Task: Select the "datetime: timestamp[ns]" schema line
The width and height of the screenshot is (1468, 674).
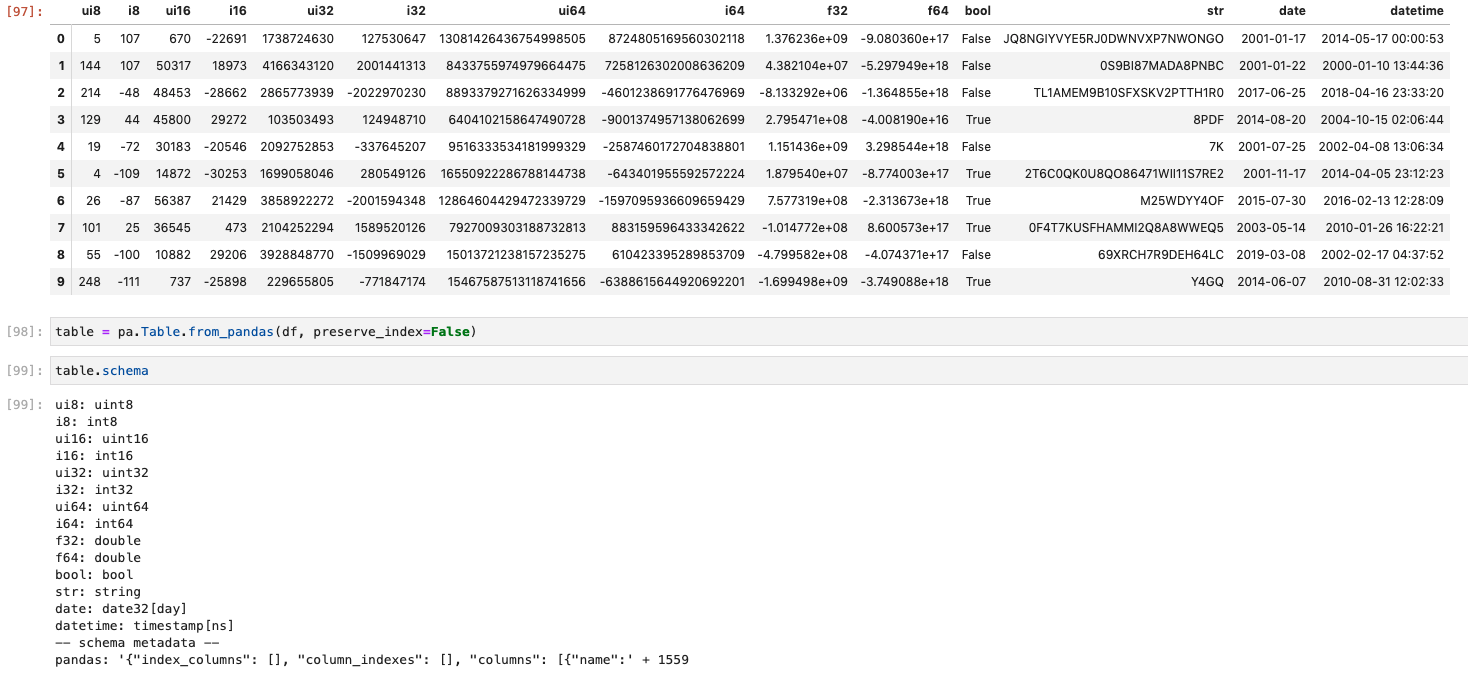Action: (x=145, y=626)
